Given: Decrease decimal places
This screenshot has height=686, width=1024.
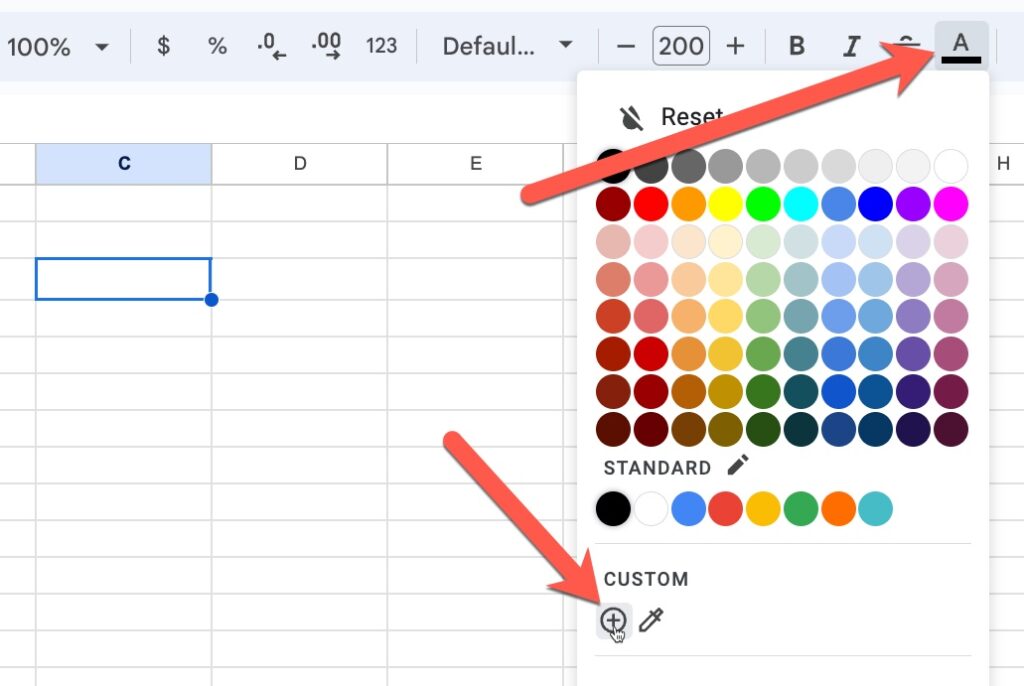Looking at the screenshot, I should [271, 46].
